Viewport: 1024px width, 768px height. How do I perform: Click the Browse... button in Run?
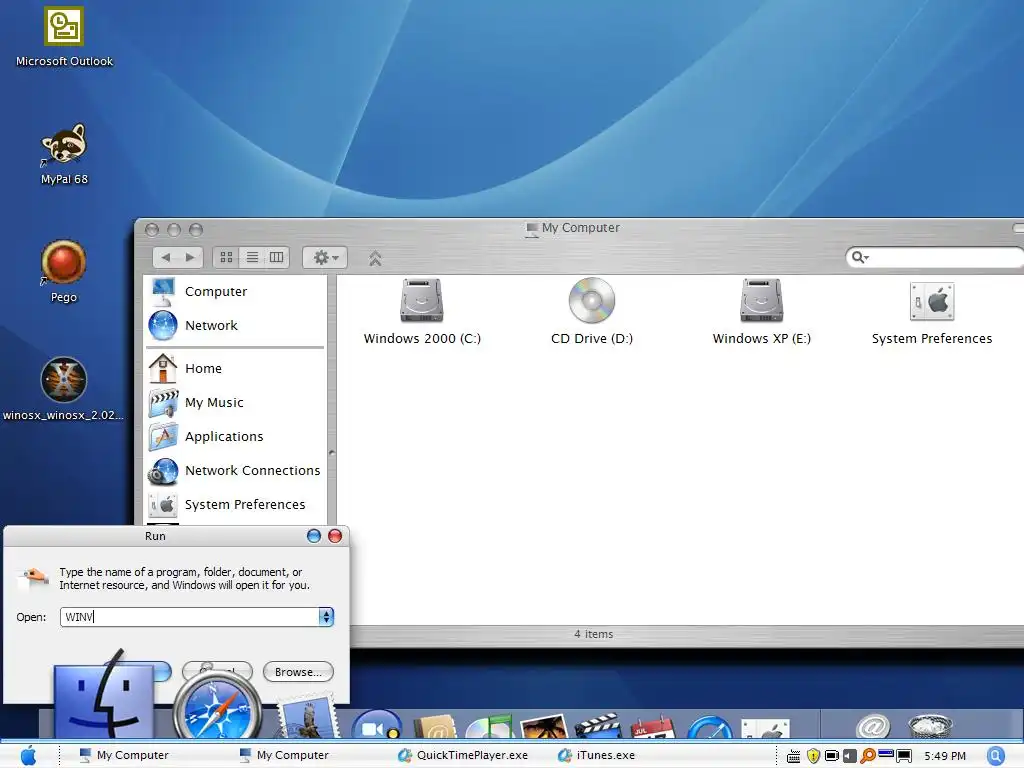click(298, 671)
